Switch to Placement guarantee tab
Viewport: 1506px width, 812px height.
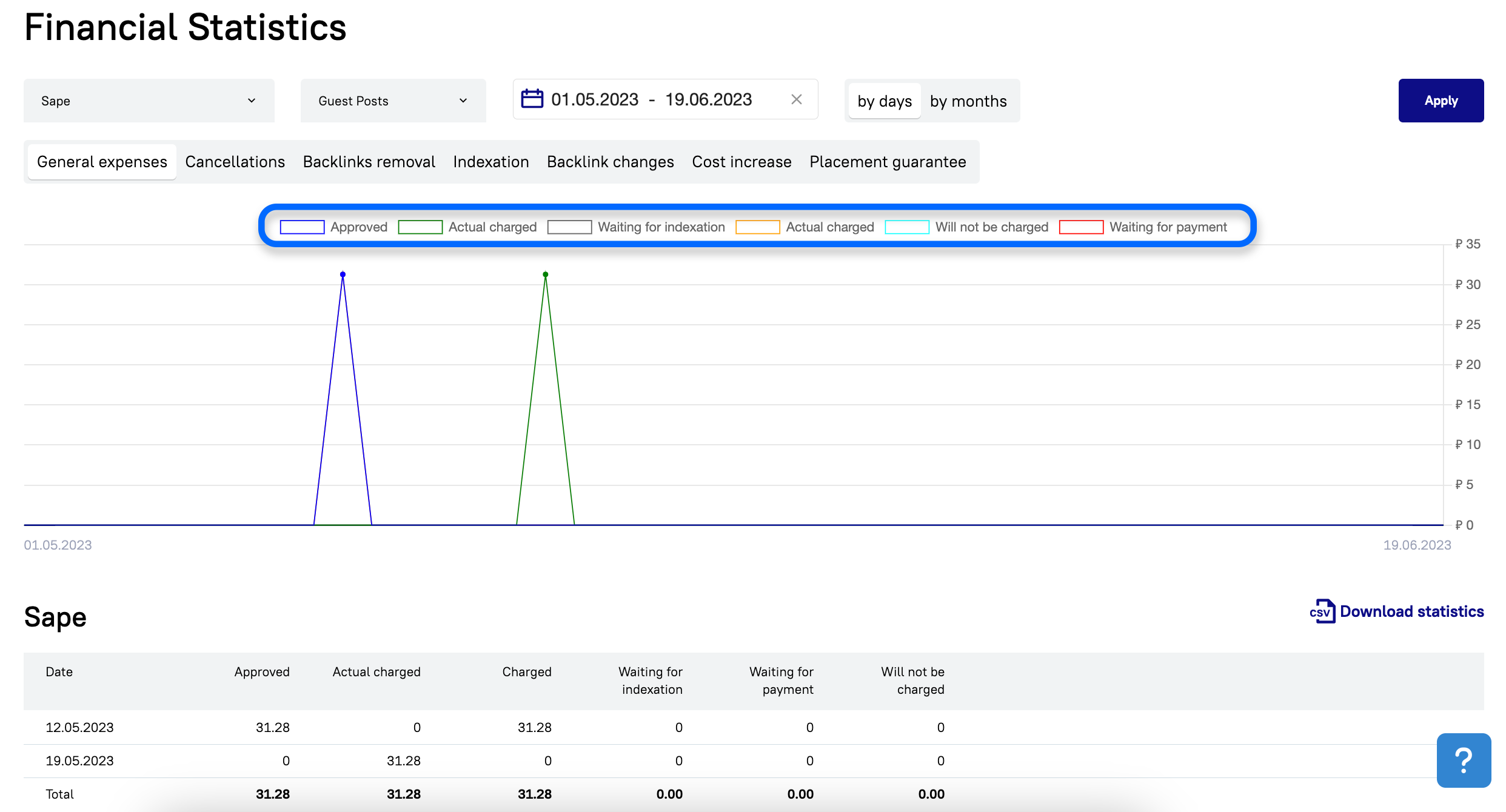click(888, 162)
